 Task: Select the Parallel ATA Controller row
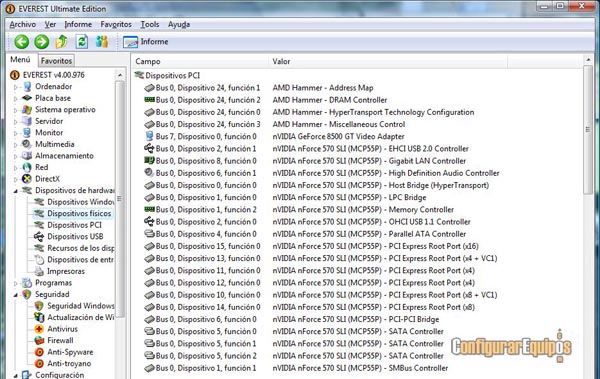point(369,234)
